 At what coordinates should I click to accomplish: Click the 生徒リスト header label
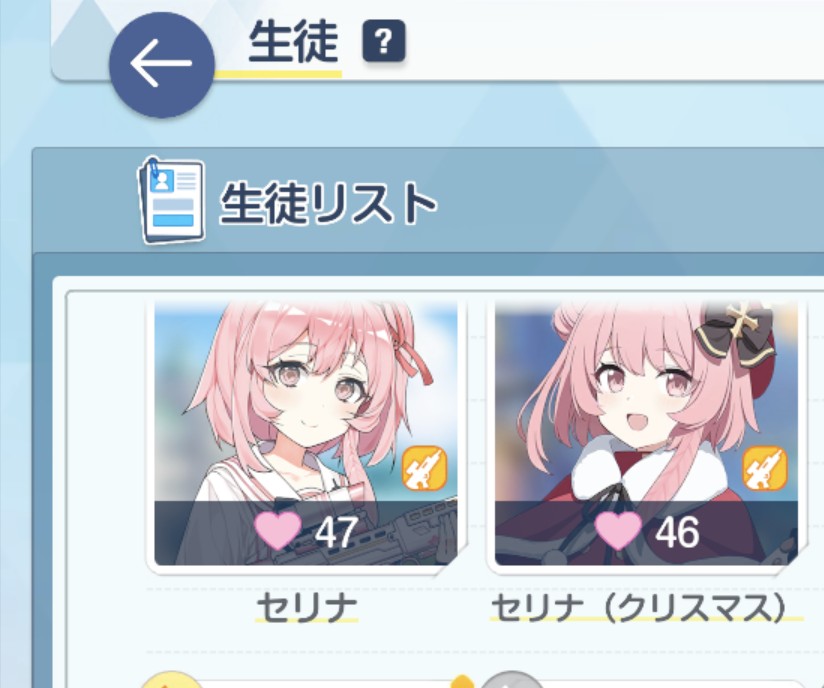pos(328,203)
